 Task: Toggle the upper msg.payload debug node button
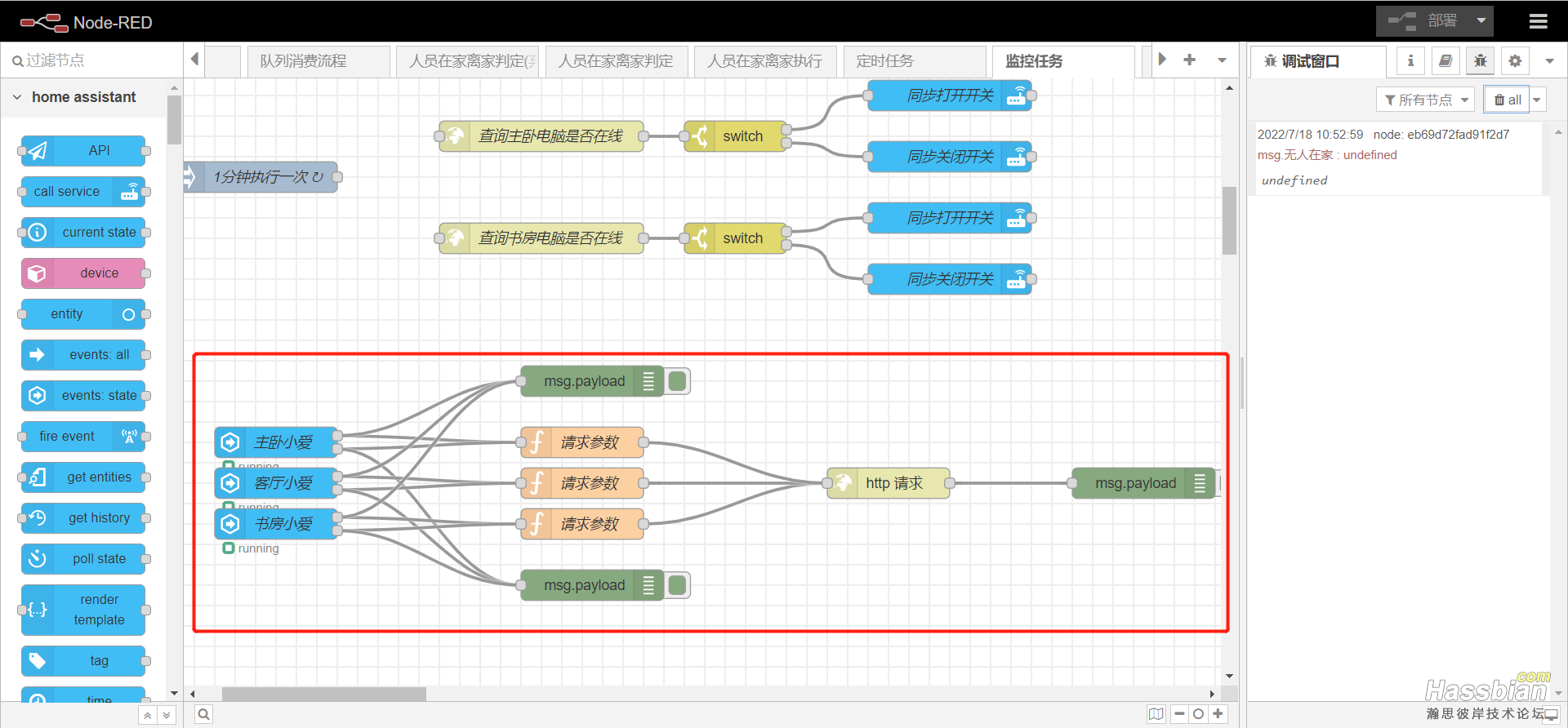tap(677, 381)
